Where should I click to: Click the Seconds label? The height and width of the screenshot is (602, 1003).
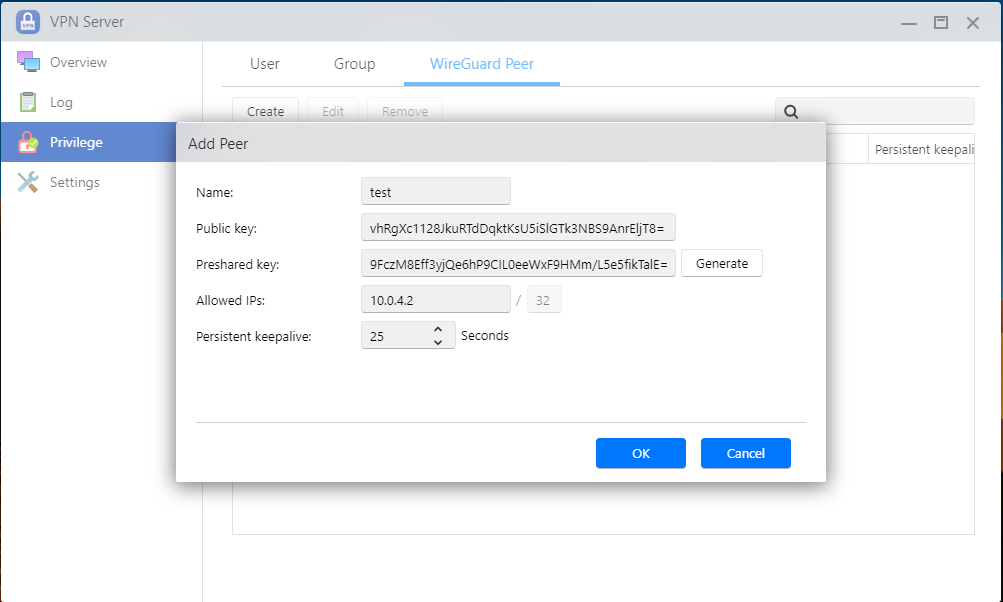pyautogui.click(x=485, y=336)
